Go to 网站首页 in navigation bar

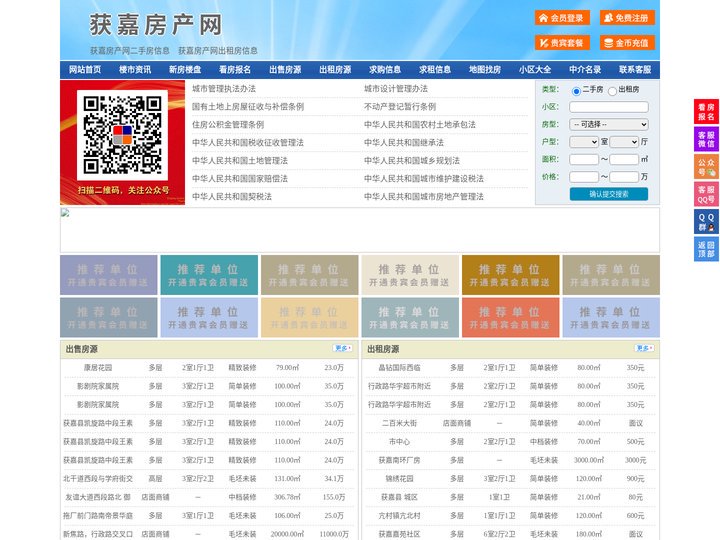click(85, 70)
